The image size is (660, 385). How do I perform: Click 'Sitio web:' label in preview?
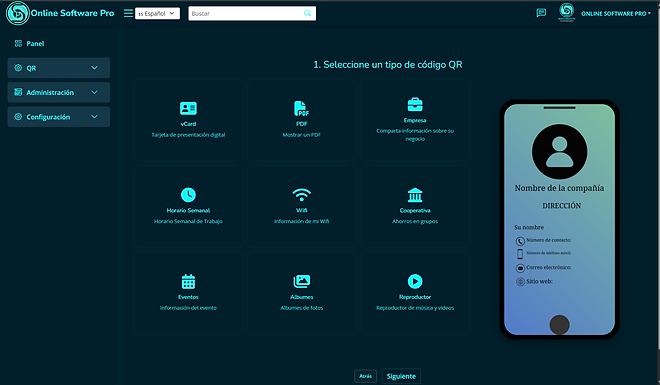(539, 281)
